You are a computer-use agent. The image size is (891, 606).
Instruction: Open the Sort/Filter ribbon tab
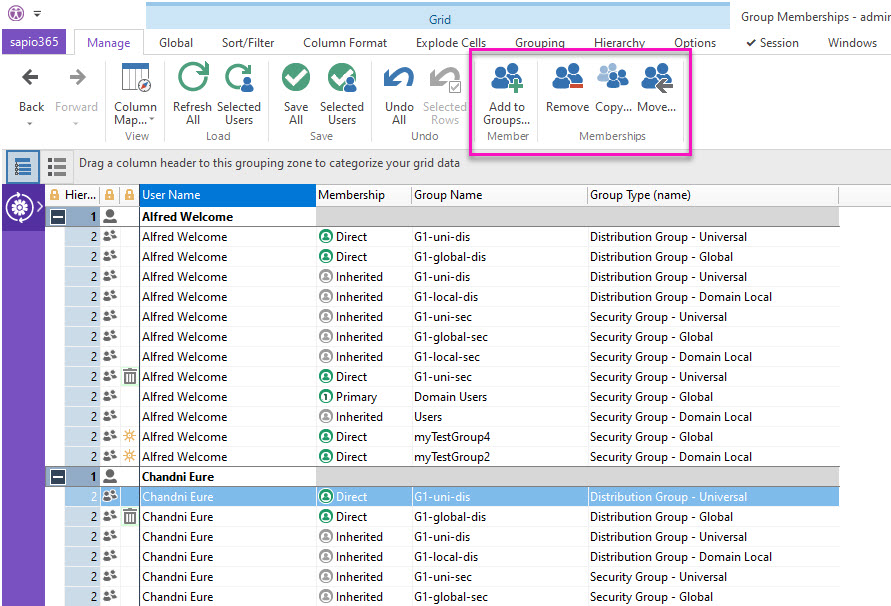click(x=248, y=43)
